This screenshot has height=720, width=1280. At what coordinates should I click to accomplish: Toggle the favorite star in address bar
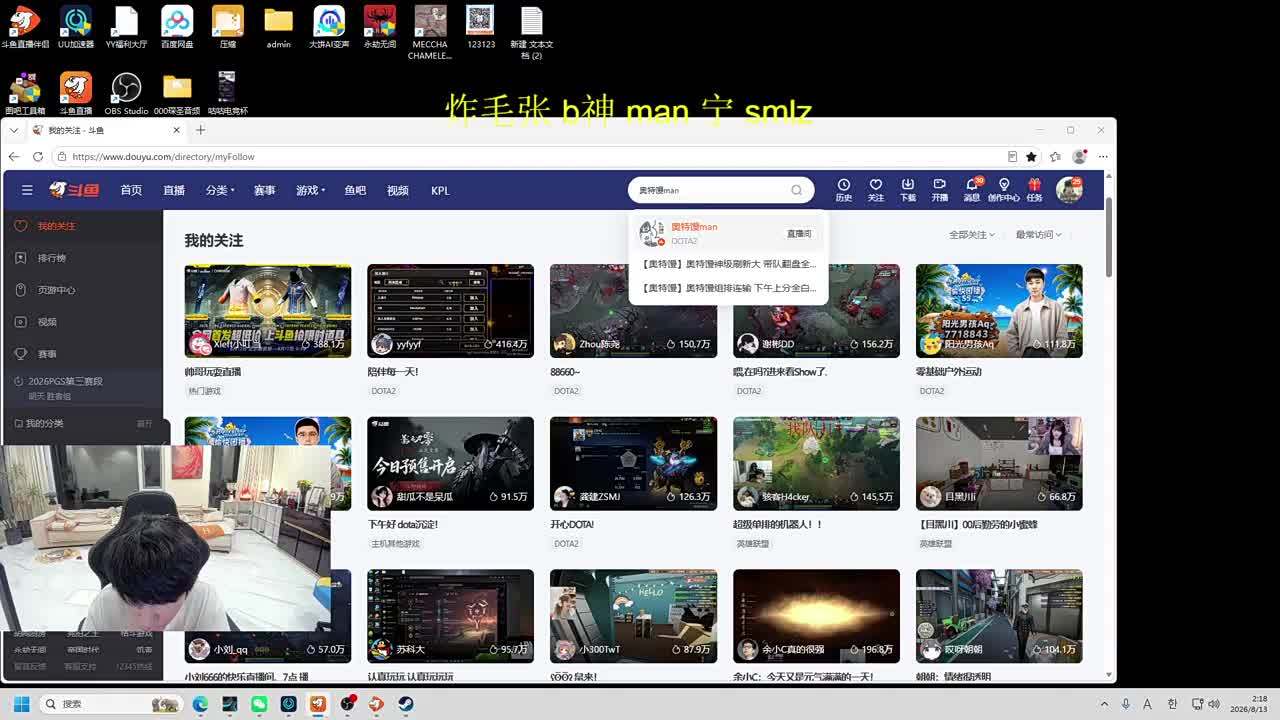pyautogui.click(x=1031, y=157)
